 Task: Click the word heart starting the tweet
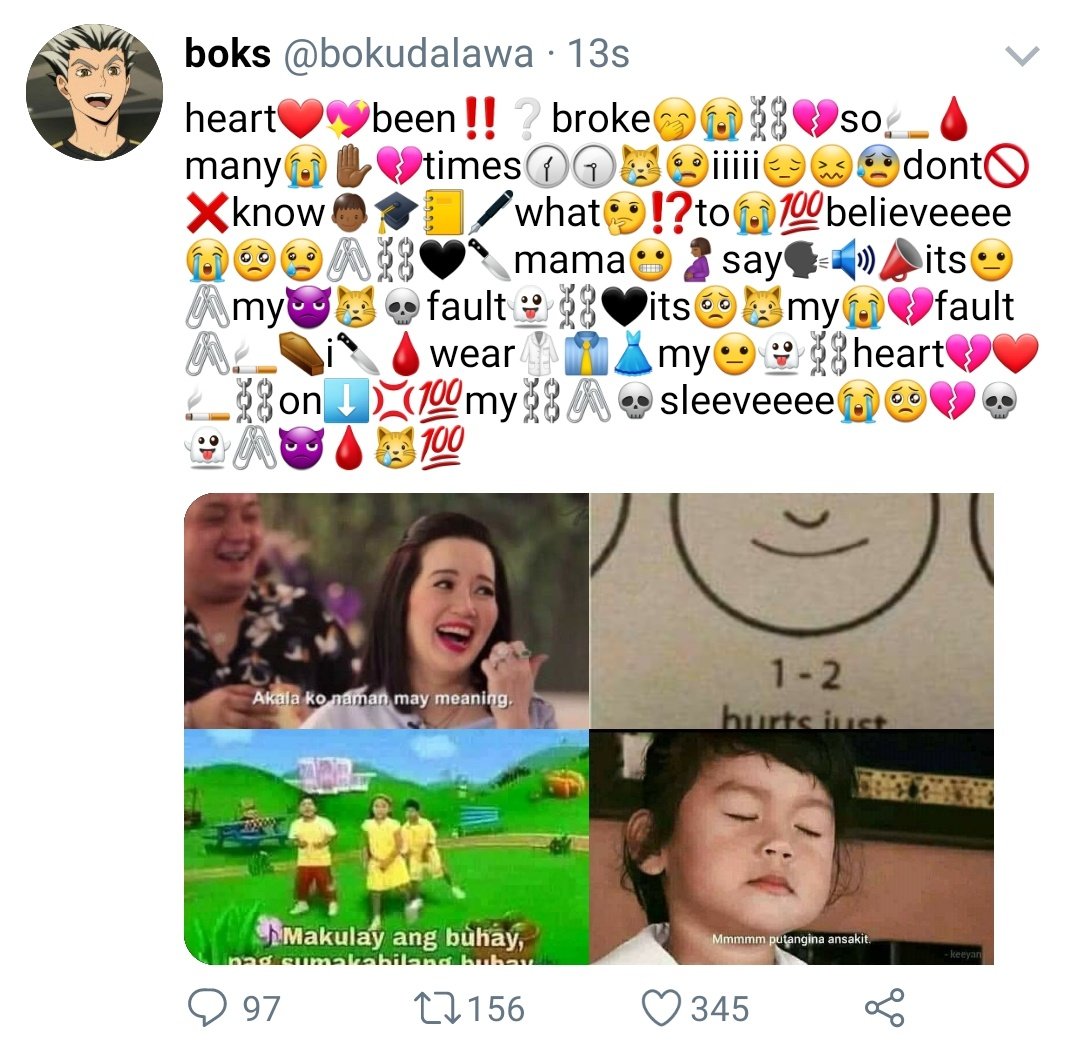click(x=230, y=118)
